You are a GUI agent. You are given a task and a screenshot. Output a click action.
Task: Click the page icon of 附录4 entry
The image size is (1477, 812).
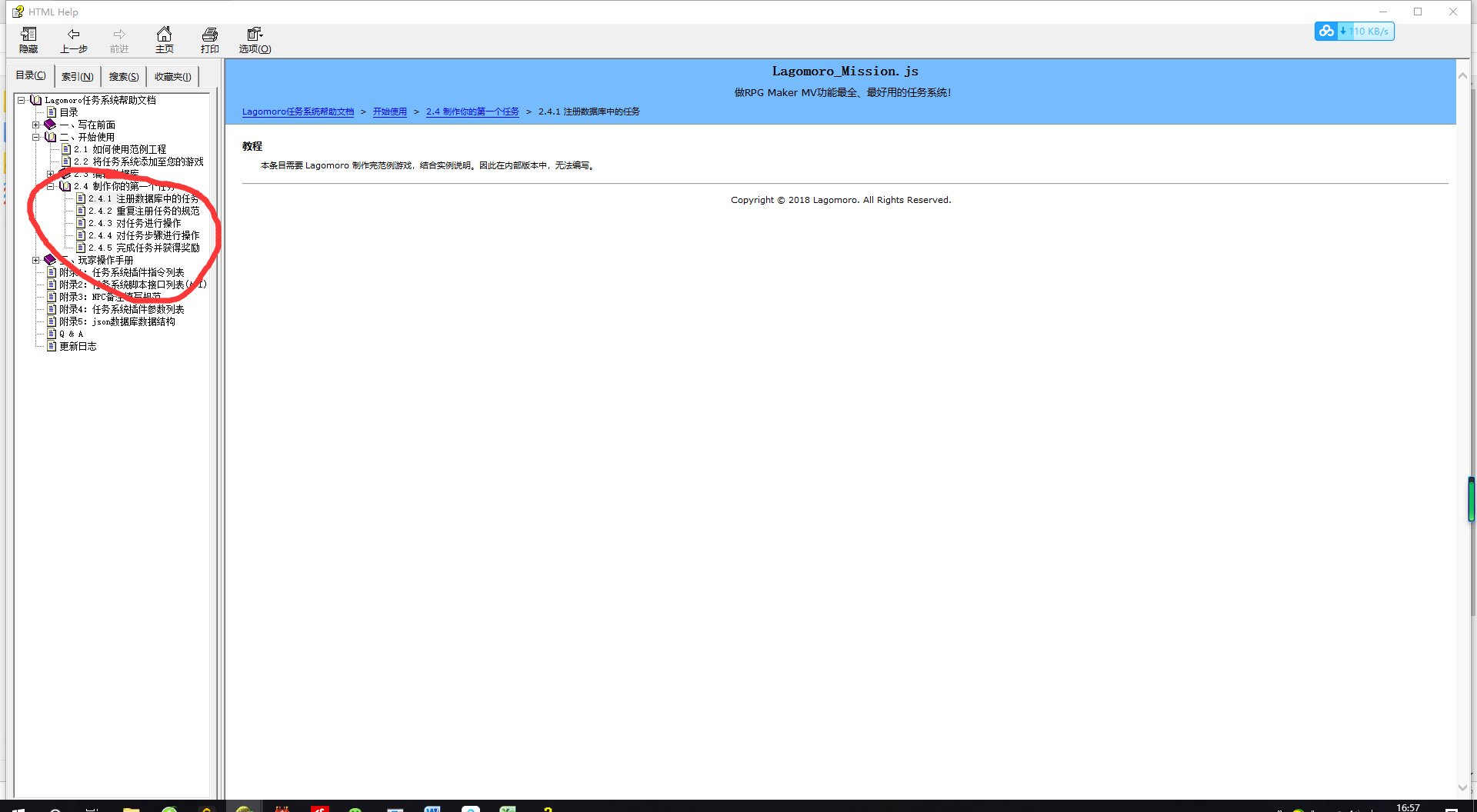[52, 309]
